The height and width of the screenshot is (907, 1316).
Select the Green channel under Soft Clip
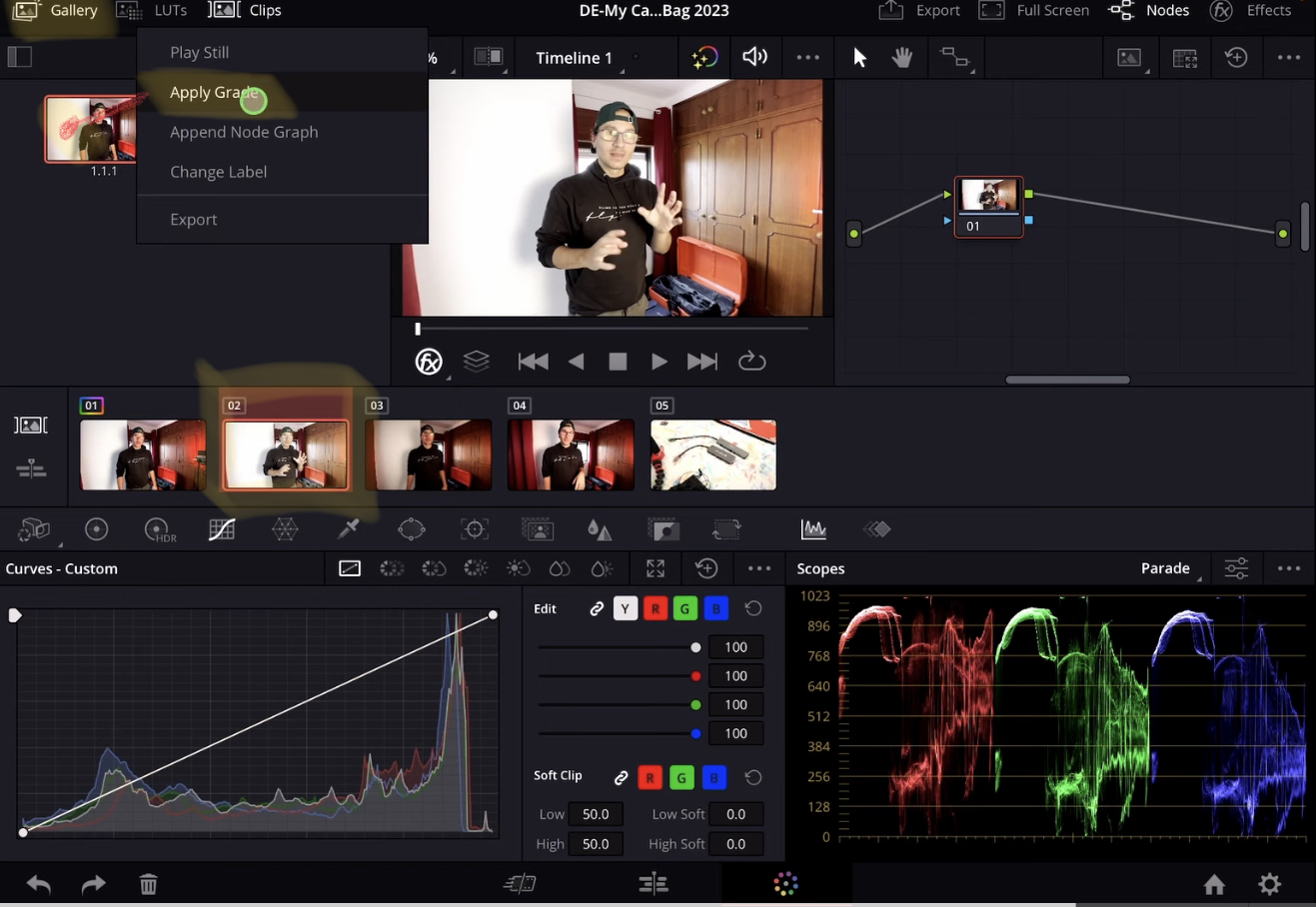point(681,777)
